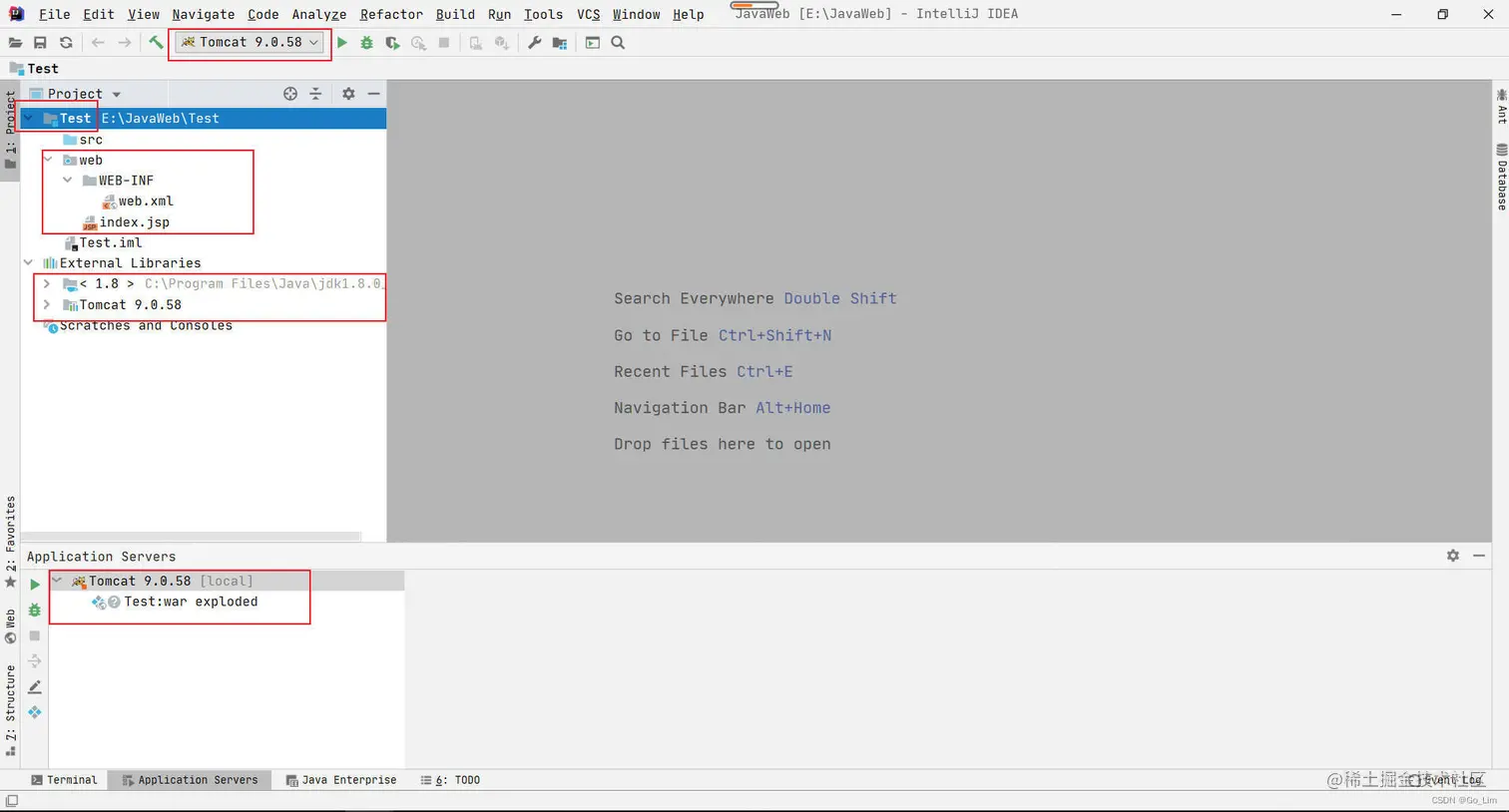Switch to the Terminal tool tab
1509x812 pixels.
[x=64, y=780]
